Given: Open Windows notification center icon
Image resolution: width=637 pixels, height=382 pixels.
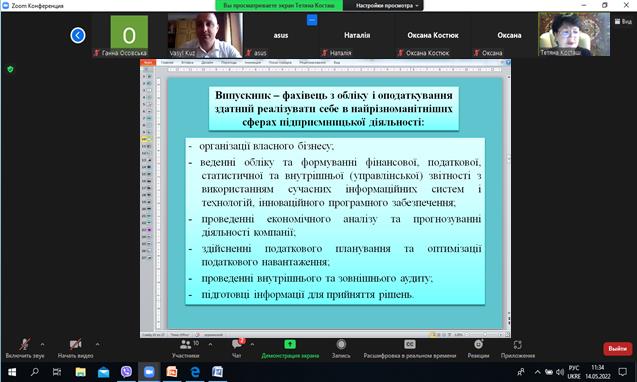Looking at the screenshot, I should 623,372.
